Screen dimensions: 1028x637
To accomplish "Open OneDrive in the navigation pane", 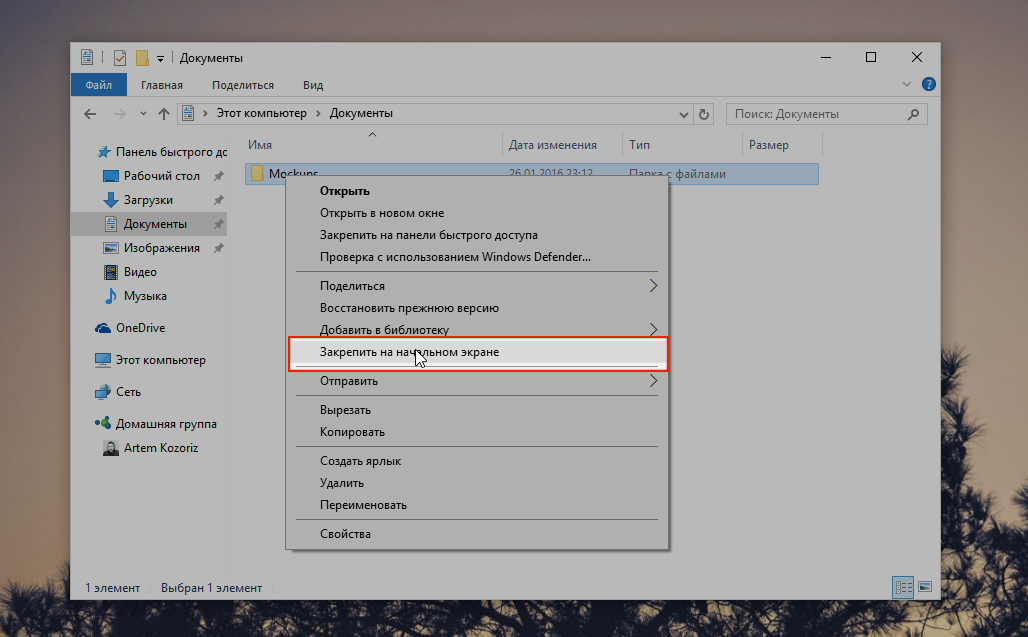I will (140, 328).
